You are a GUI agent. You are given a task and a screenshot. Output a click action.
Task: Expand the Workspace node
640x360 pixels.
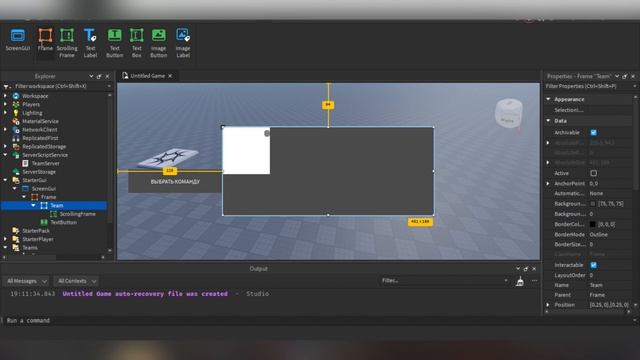pyautogui.click(x=5, y=96)
